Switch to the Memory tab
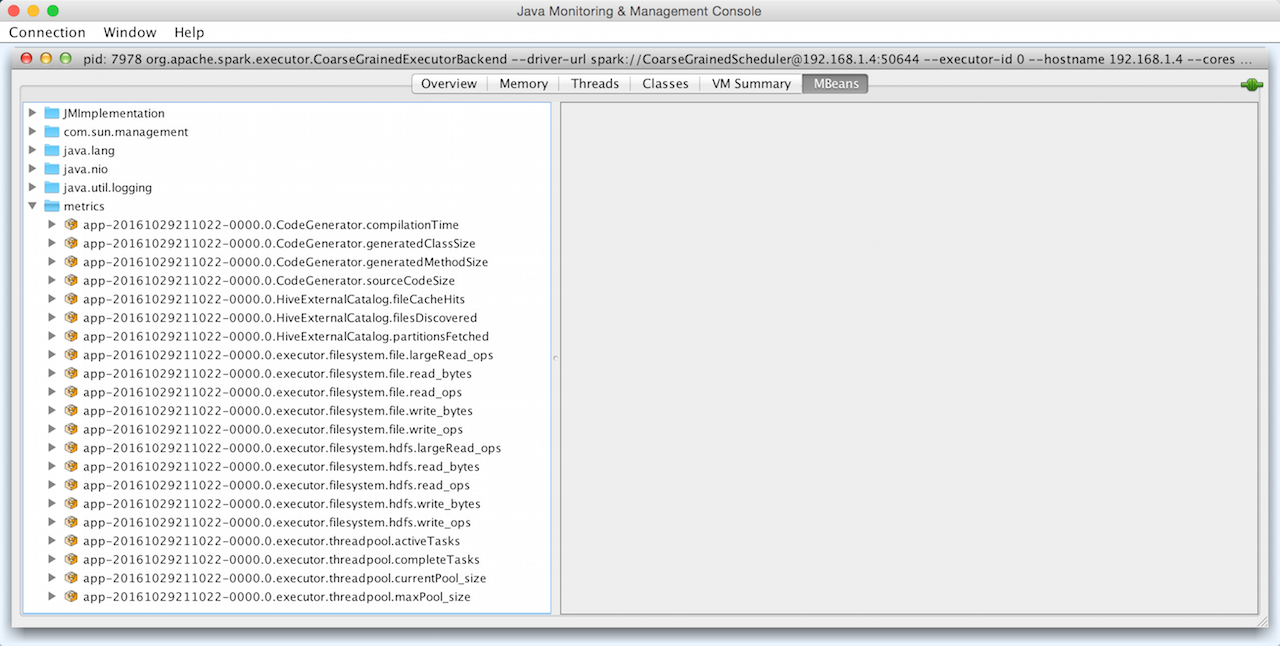The image size is (1280, 646). (x=523, y=84)
